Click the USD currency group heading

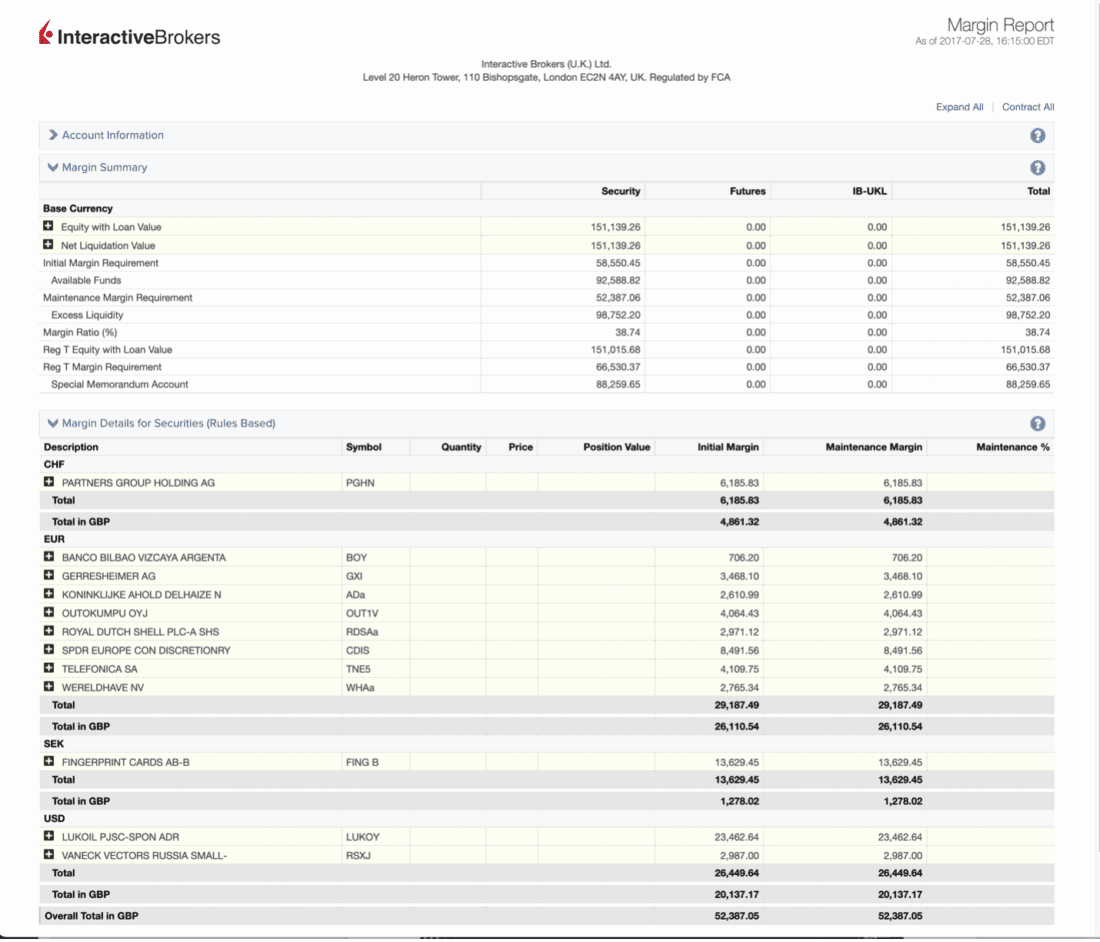click(54, 819)
